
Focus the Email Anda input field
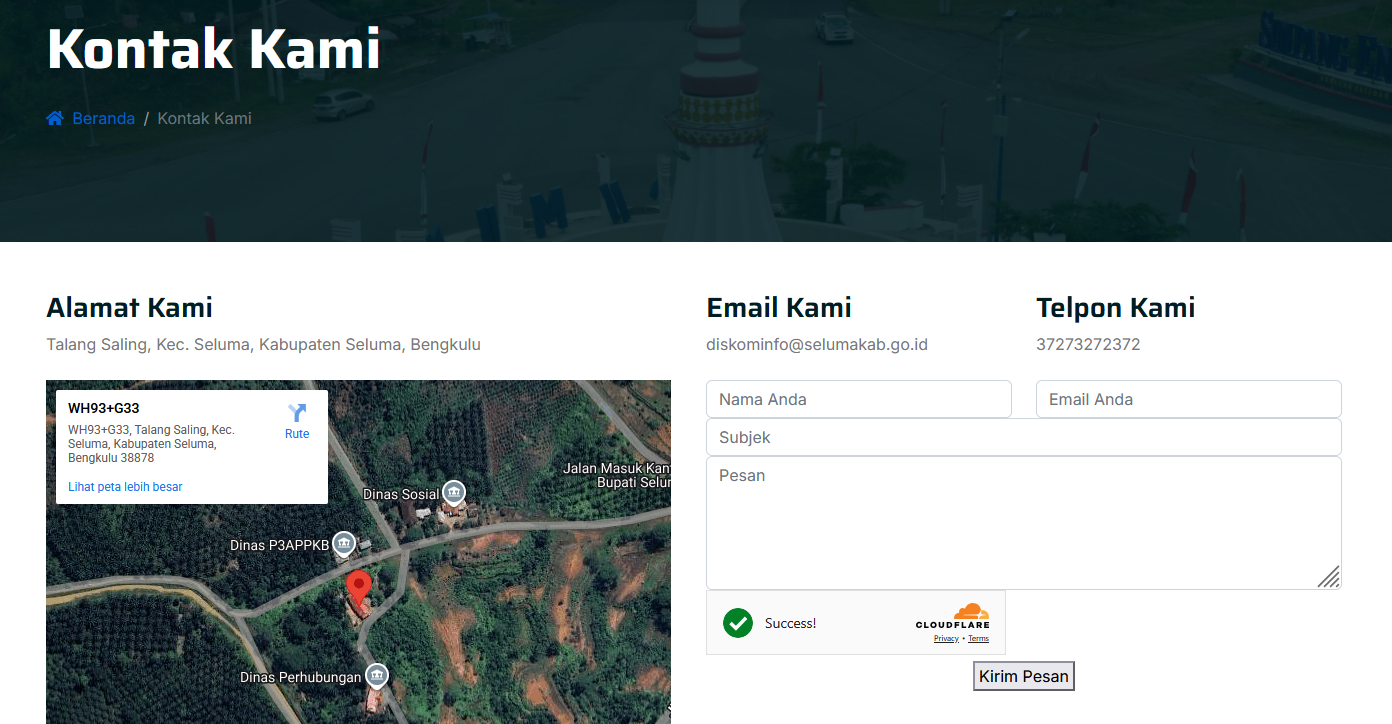pos(1188,399)
